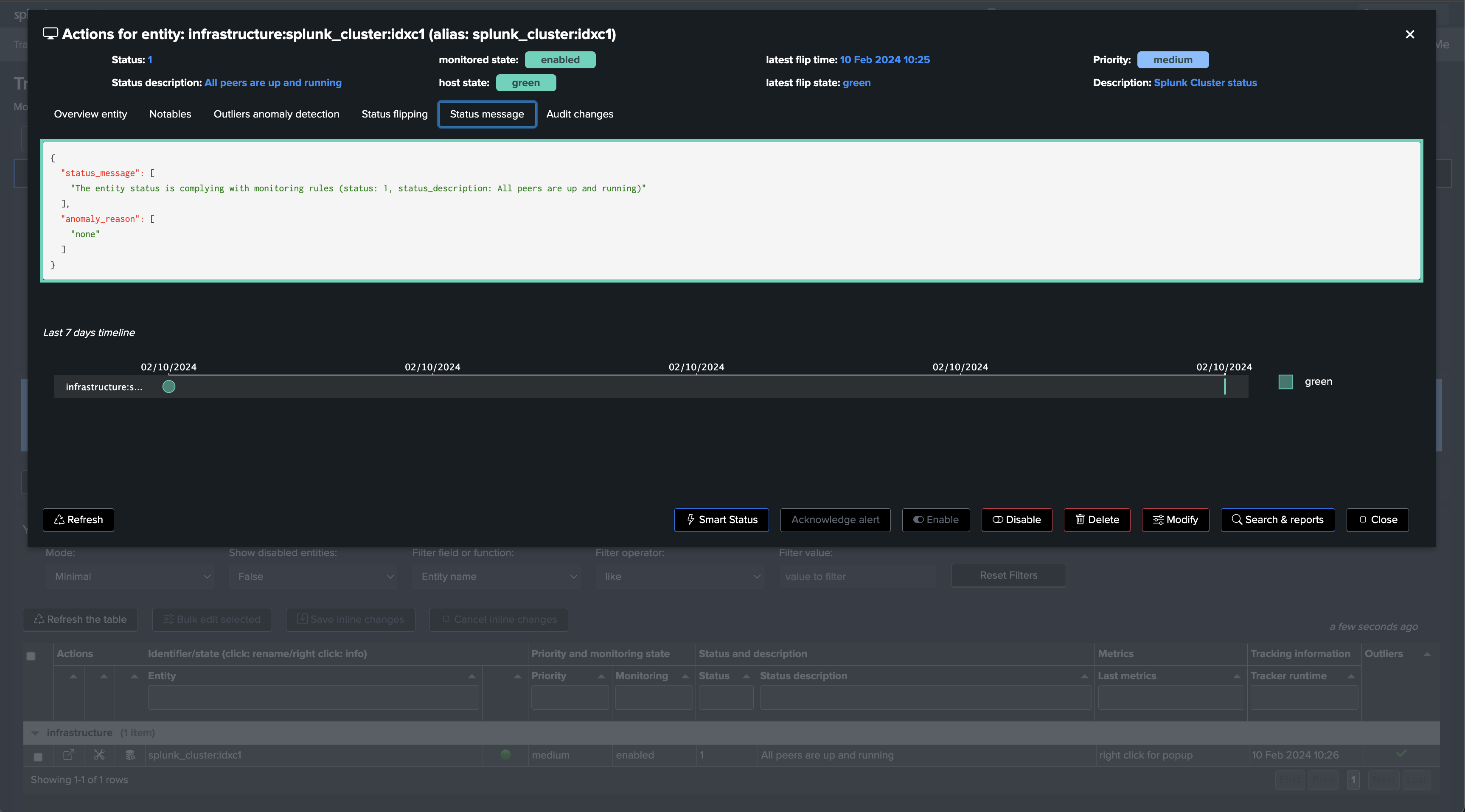Delete the entity
Viewport: 1465px width, 812px height.
1097,520
